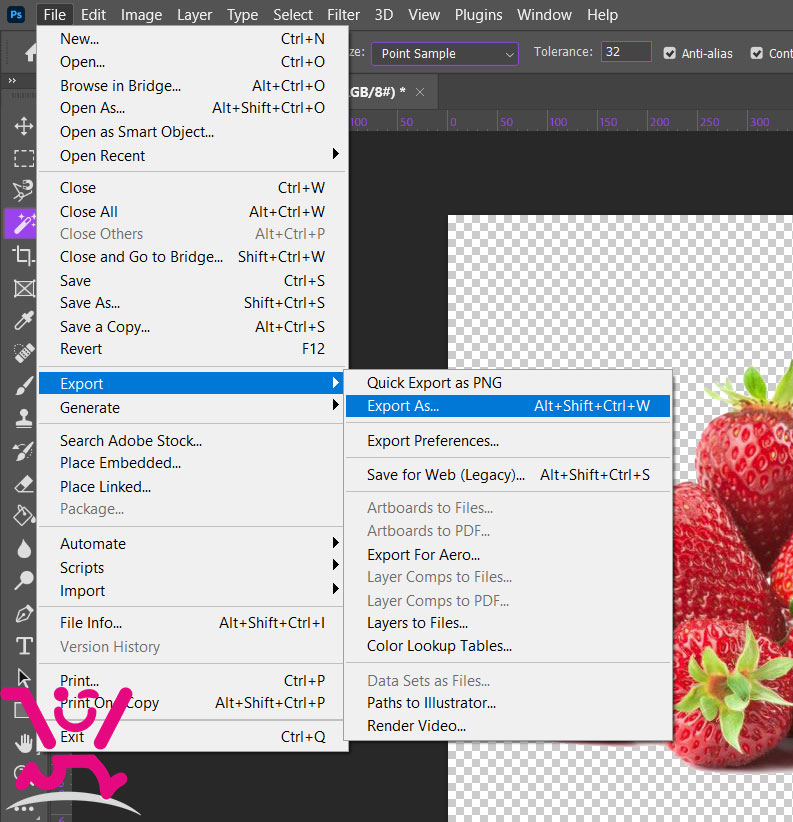Screen dimensions: 793x822
Task: Expand the toolbar with double-arrow icon
Action: [x=12, y=80]
